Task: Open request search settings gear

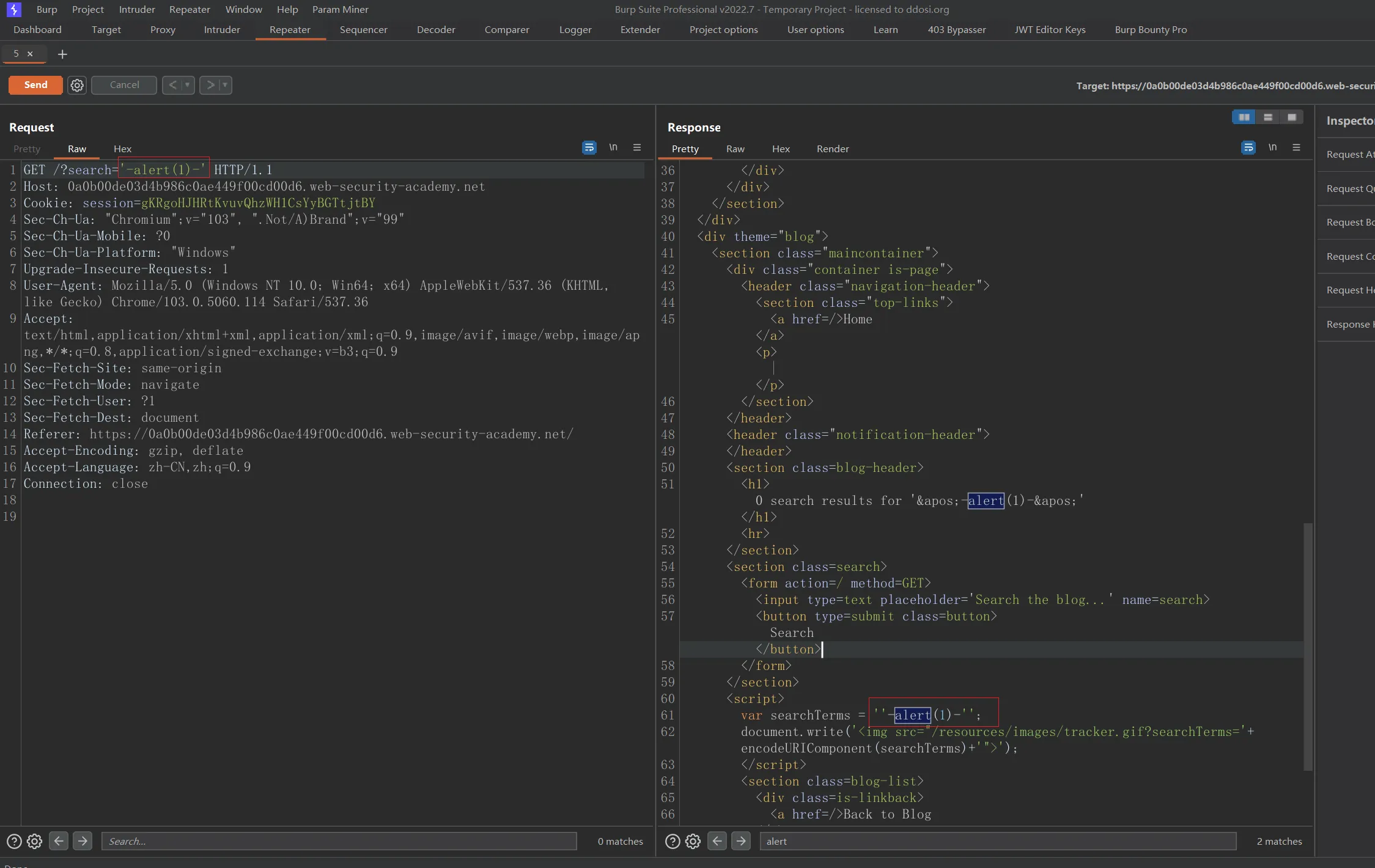Action: (34, 841)
